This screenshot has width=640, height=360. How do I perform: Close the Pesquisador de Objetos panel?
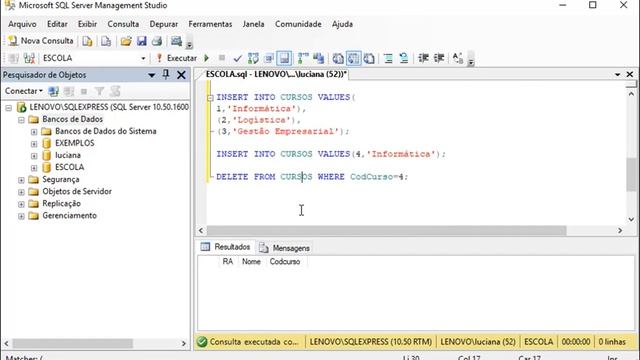coord(181,75)
